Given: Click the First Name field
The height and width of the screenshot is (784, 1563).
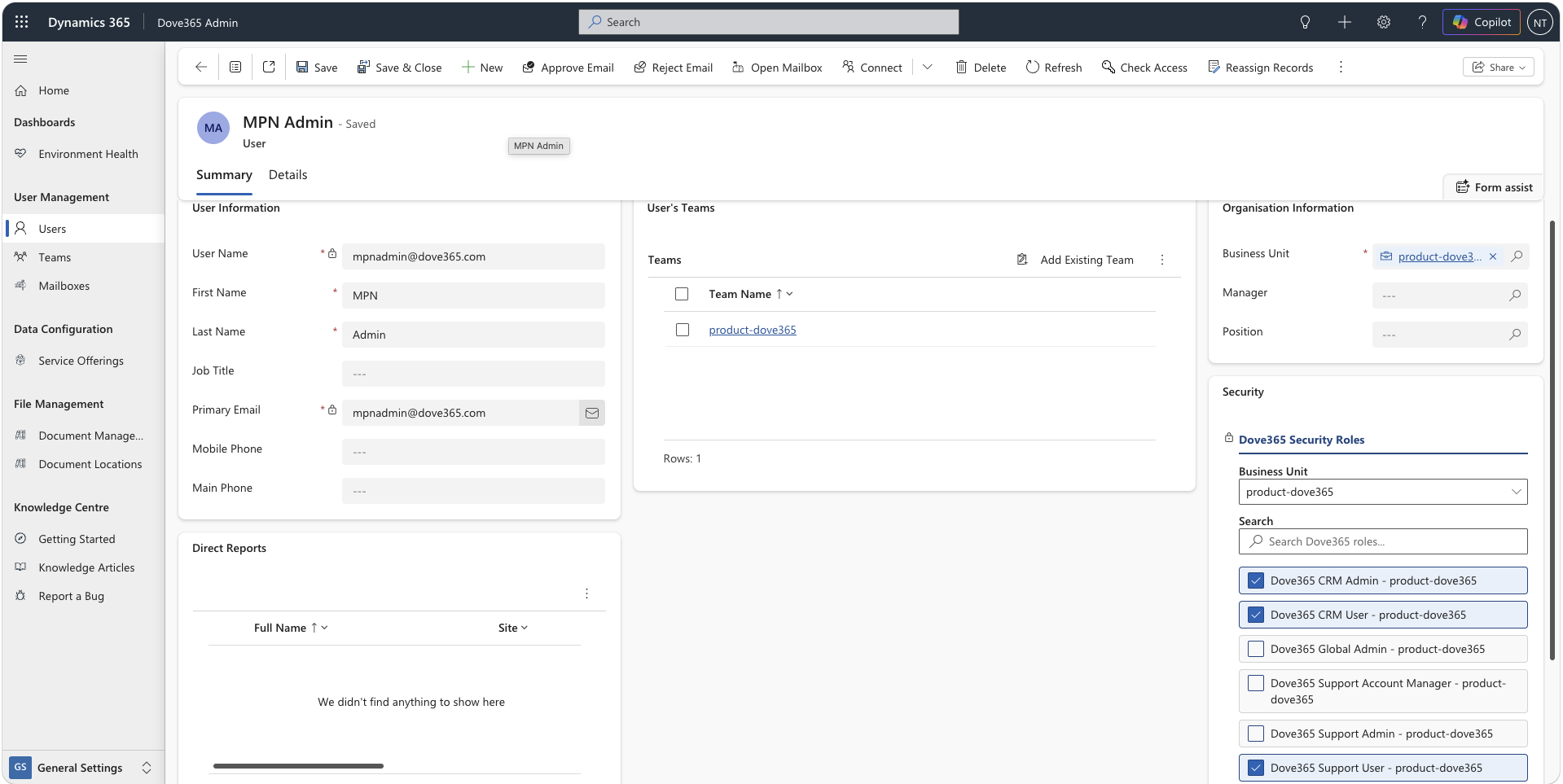Looking at the screenshot, I should point(473,296).
